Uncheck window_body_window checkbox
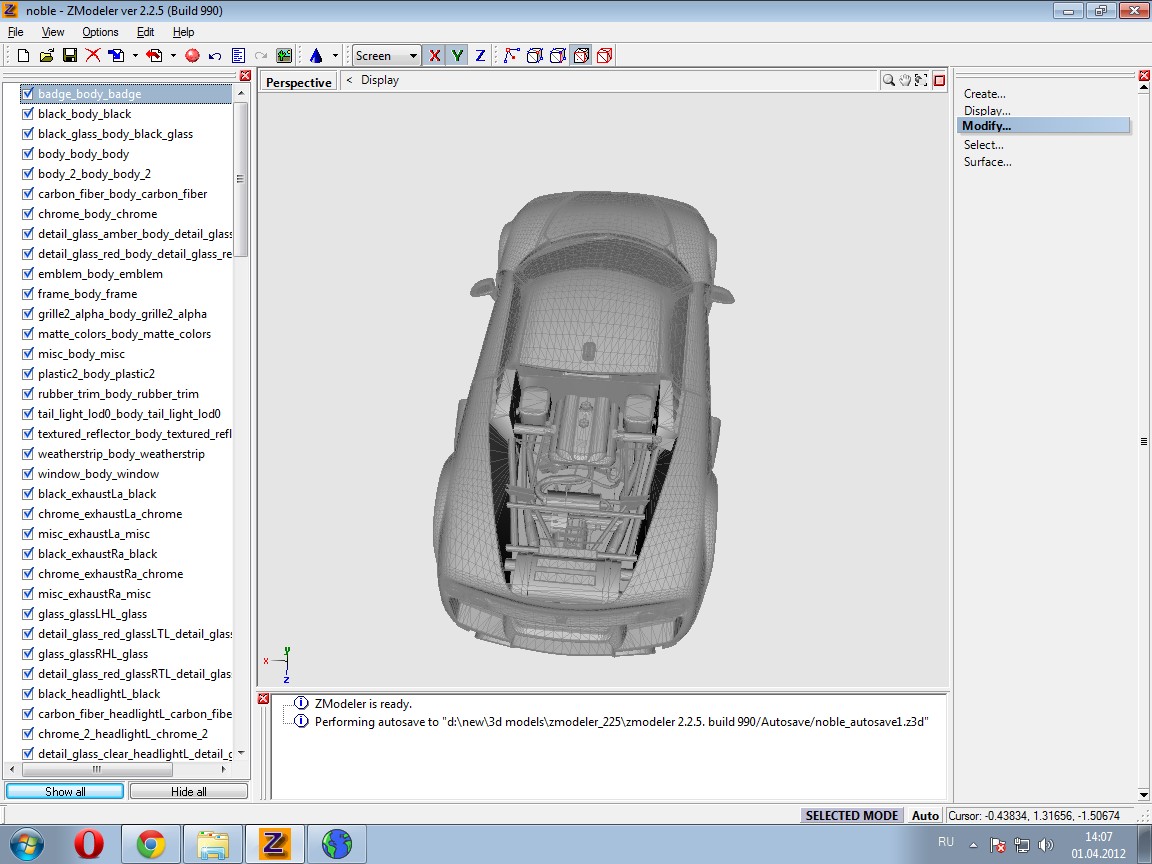The height and width of the screenshot is (864, 1152). 28,474
